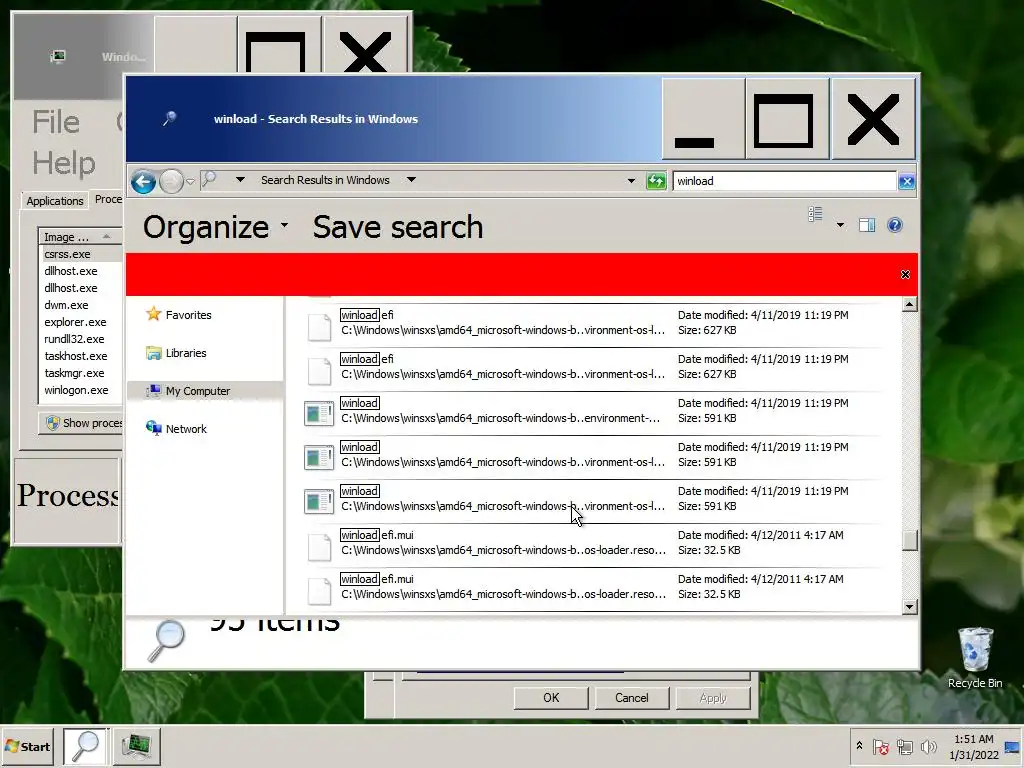The image size is (1024, 768).
Task: Dismiss the red information bar
Action: [905, 274]
